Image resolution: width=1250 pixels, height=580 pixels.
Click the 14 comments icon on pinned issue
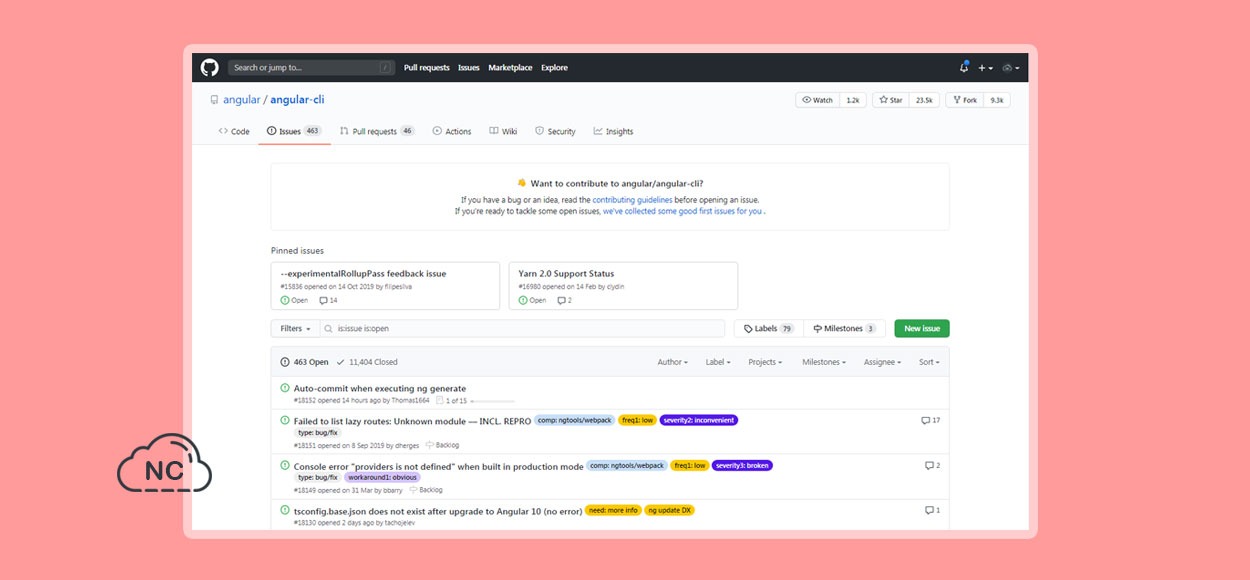click(x=328, y=301)
